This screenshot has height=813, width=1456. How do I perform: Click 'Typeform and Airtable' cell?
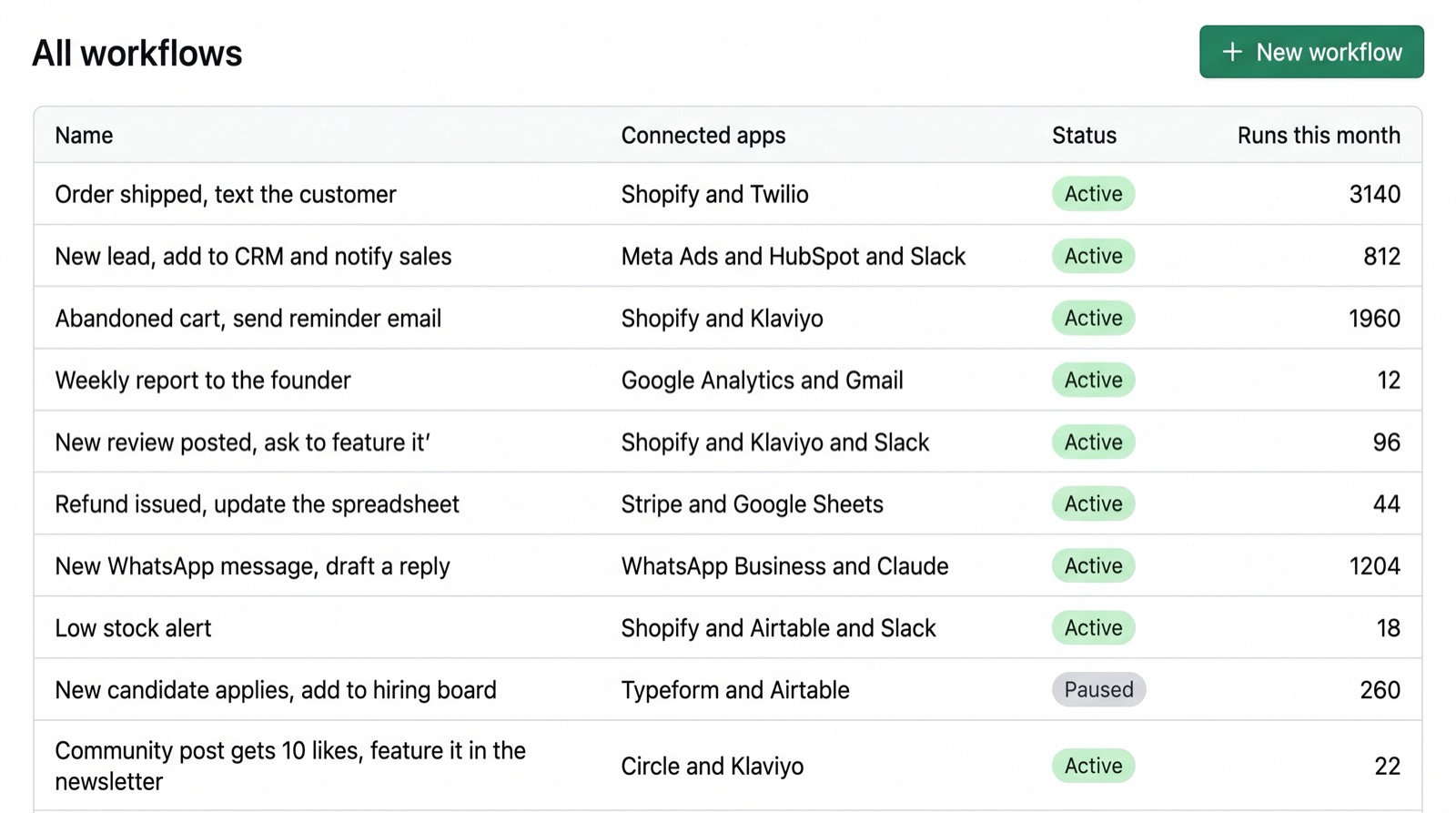(x=735, y=689)
